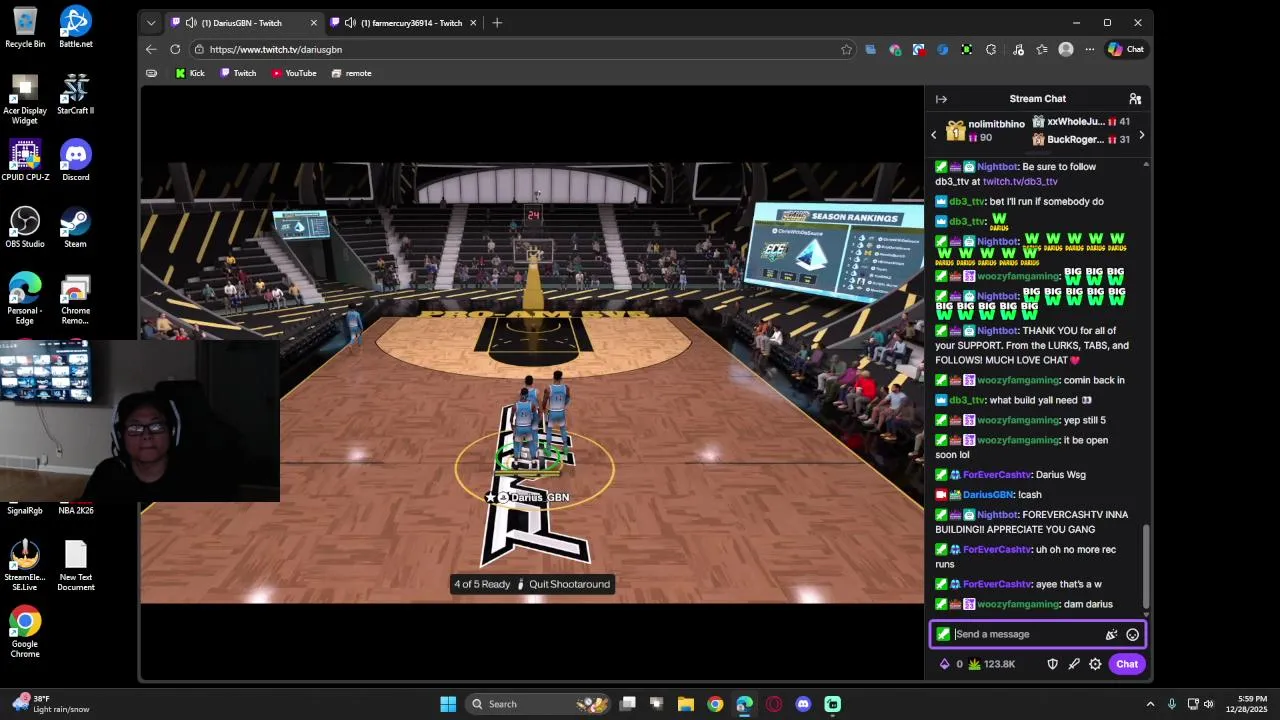The width and height of the screenshot is (1280, 720).
Task: Send message with the purple Chat button
Action: coord(1127,664)
